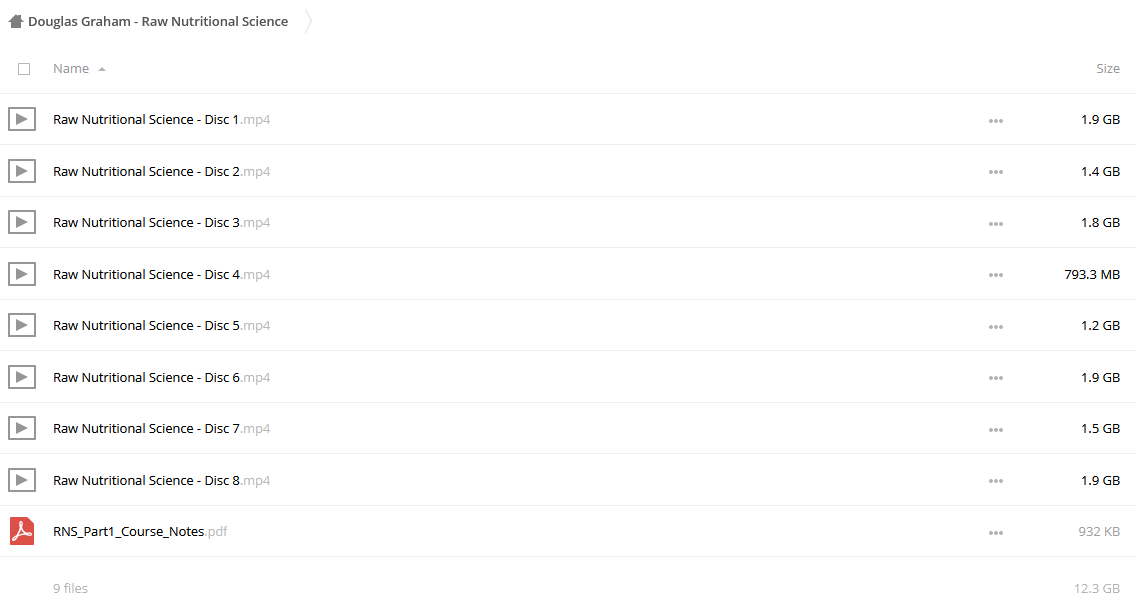Open the RNS_Part1_Course_Notes.pdf file name
Viewport: 1136px width, 608px height.
(x=140, y=531)
